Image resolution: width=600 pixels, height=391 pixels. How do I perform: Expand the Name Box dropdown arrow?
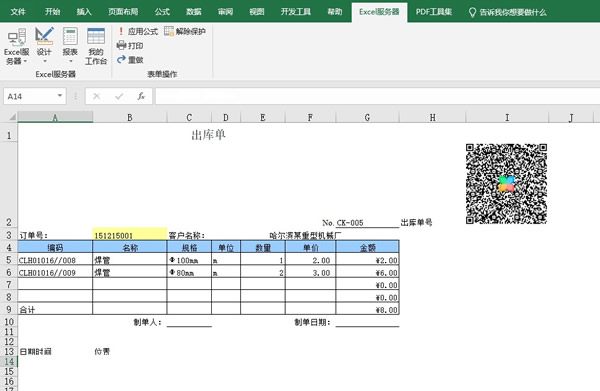click(60, 96)
